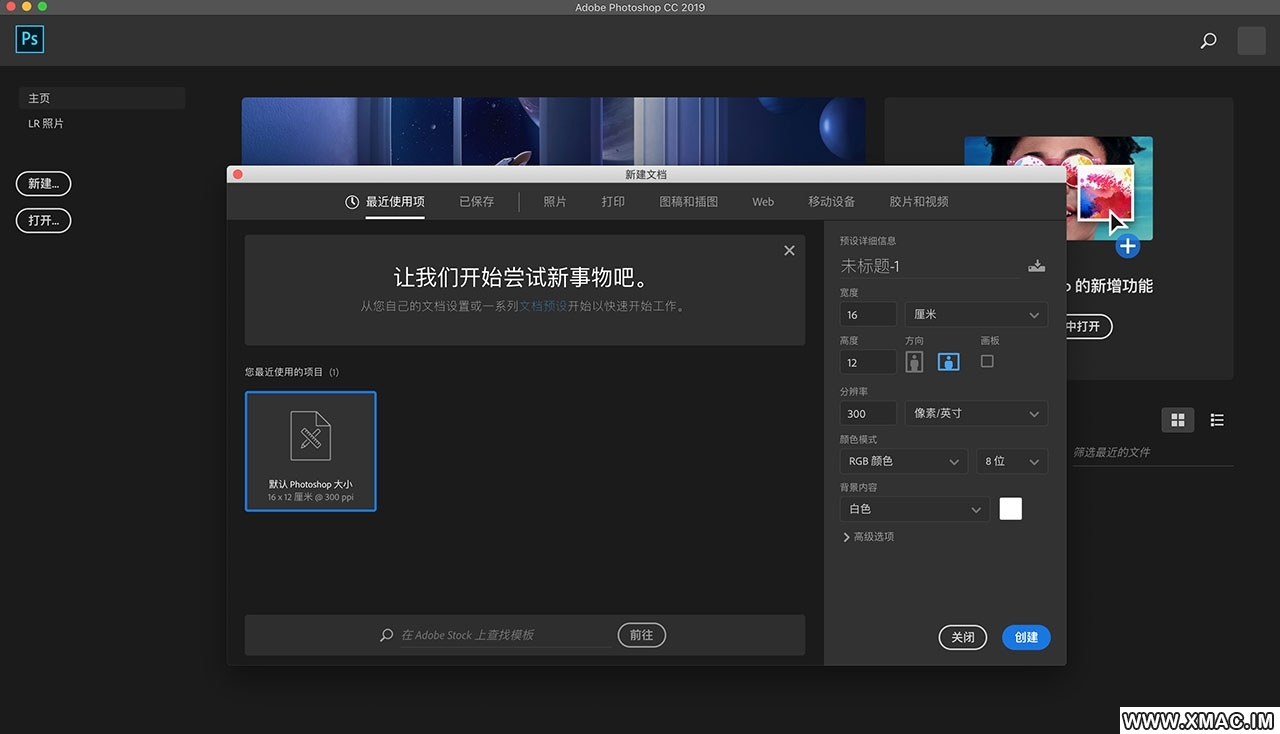This screenshot has width=1280, height=734.
Task: Click the save preset icon beside document name
Action: click(x=1037, y=266)
